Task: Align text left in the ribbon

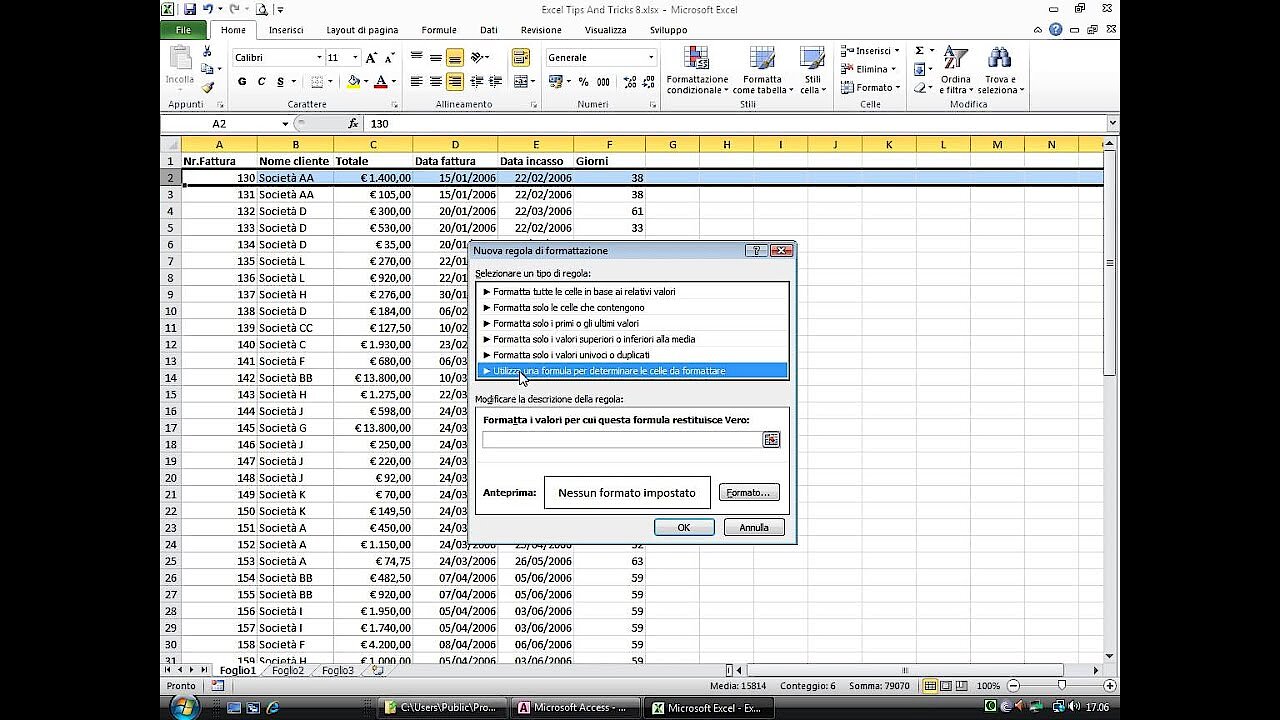Action: tap(417, 82)
